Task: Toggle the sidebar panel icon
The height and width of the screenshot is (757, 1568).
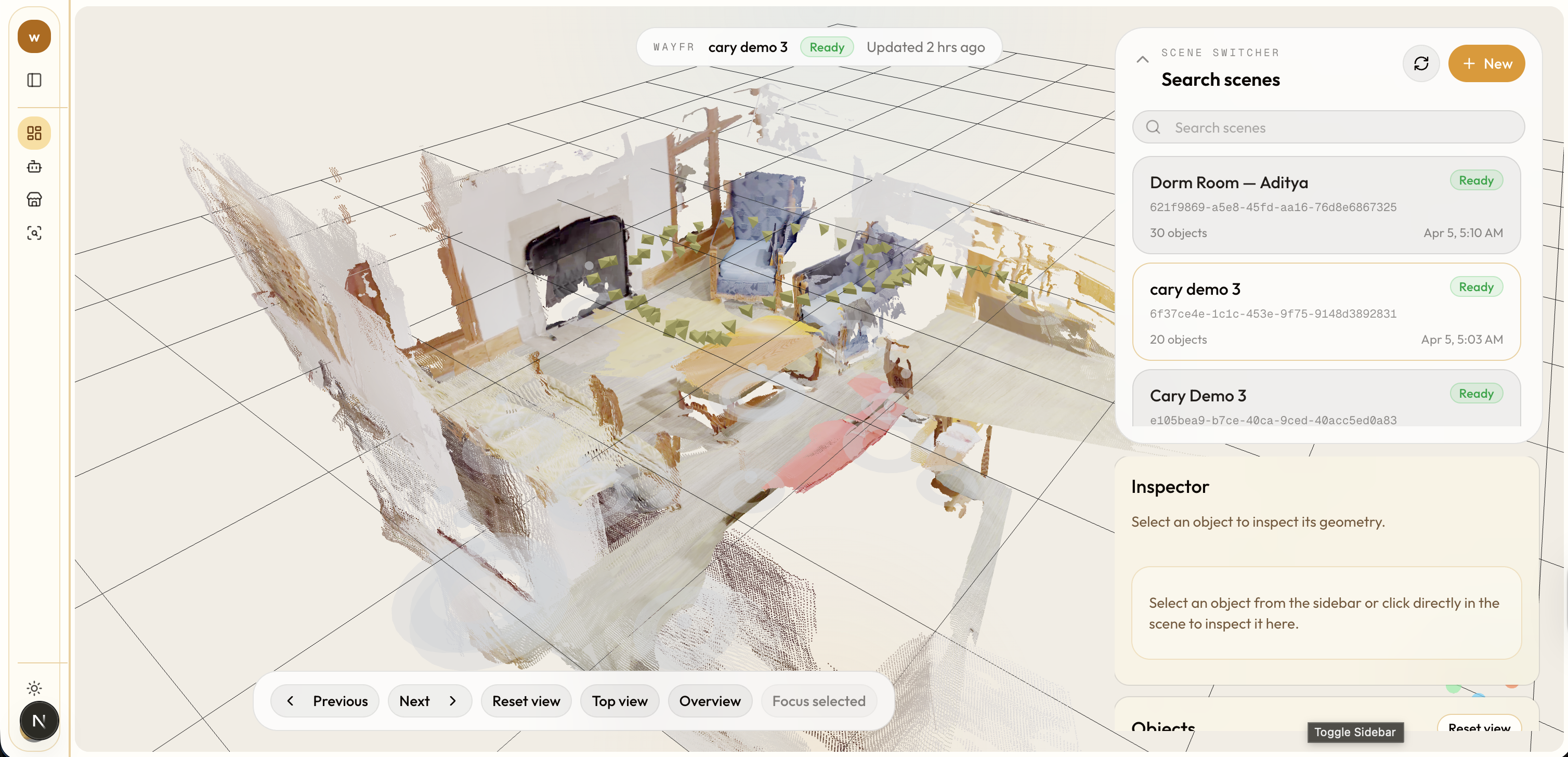Action: click(x=34, y=80)
